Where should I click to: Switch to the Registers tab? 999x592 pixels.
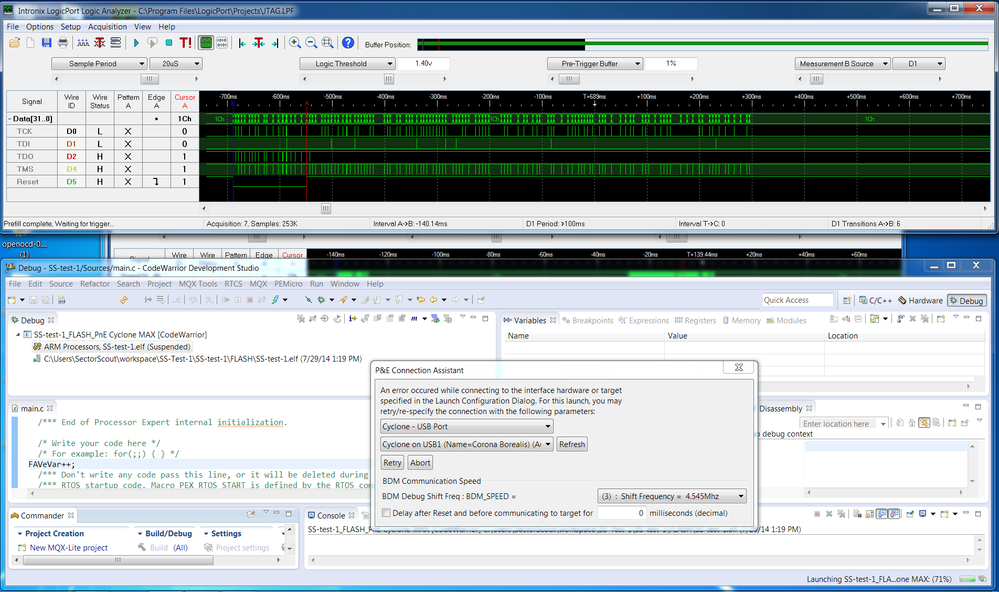tap(695, 321)
